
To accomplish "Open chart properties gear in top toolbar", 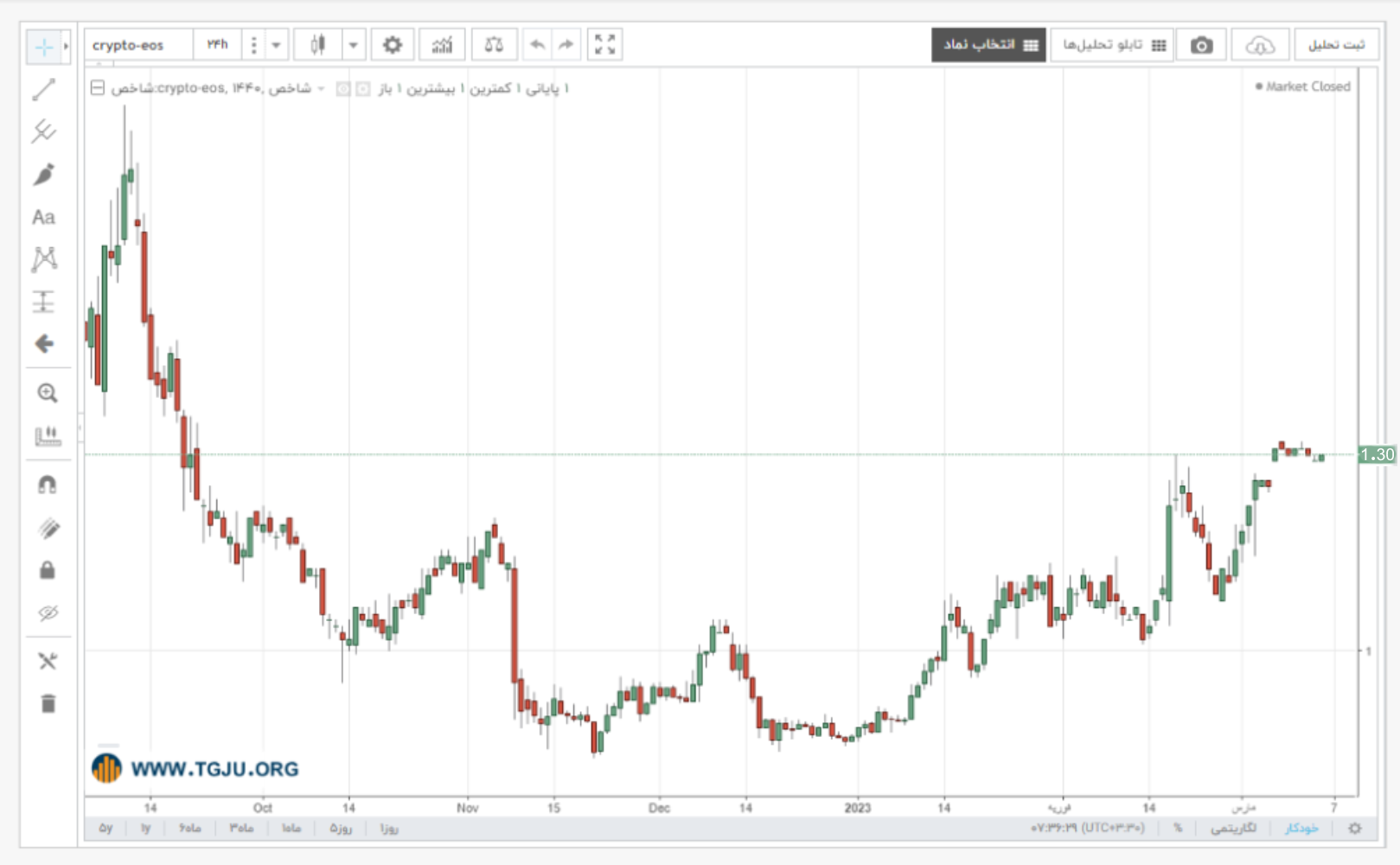I will click(x=392, y=45).
